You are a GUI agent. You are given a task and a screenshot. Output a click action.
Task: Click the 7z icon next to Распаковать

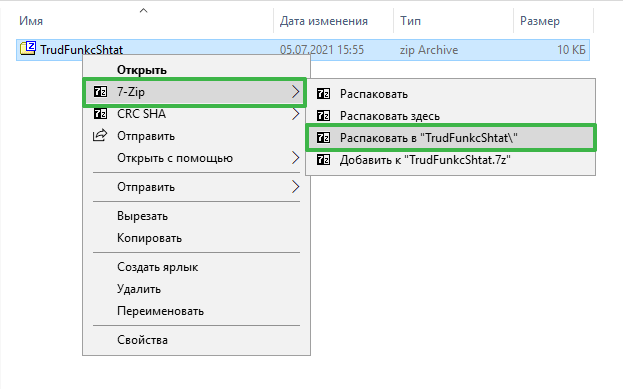(x=323, y=94)
